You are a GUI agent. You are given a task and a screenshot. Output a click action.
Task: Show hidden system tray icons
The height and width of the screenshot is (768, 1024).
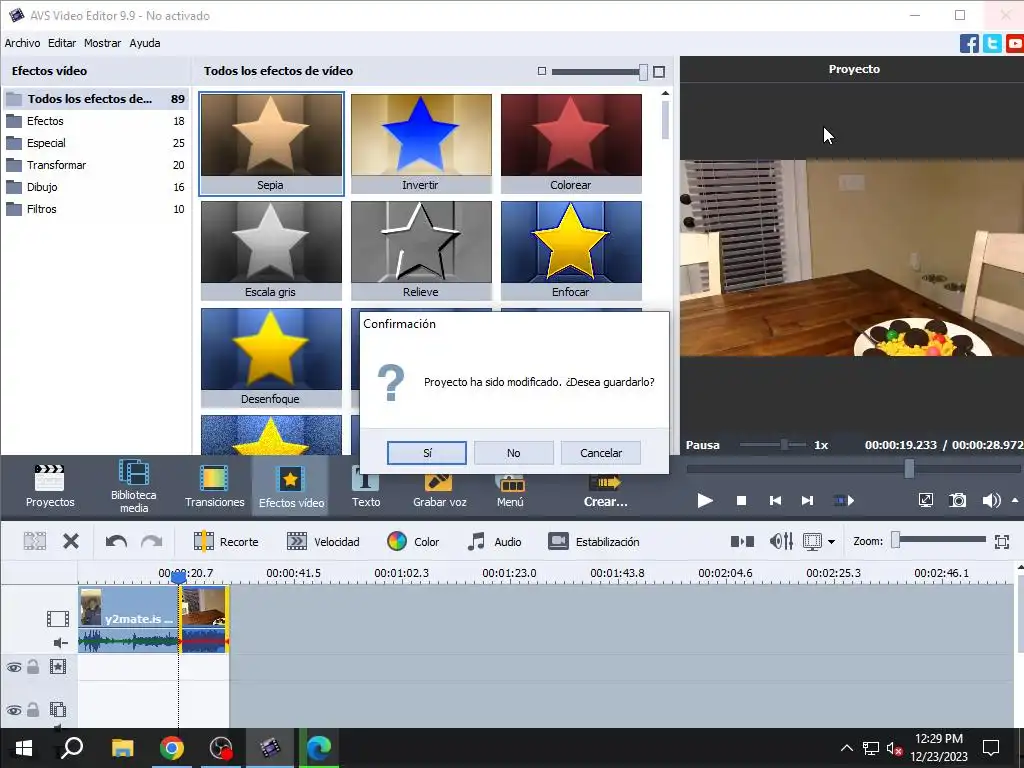[846, 748]
